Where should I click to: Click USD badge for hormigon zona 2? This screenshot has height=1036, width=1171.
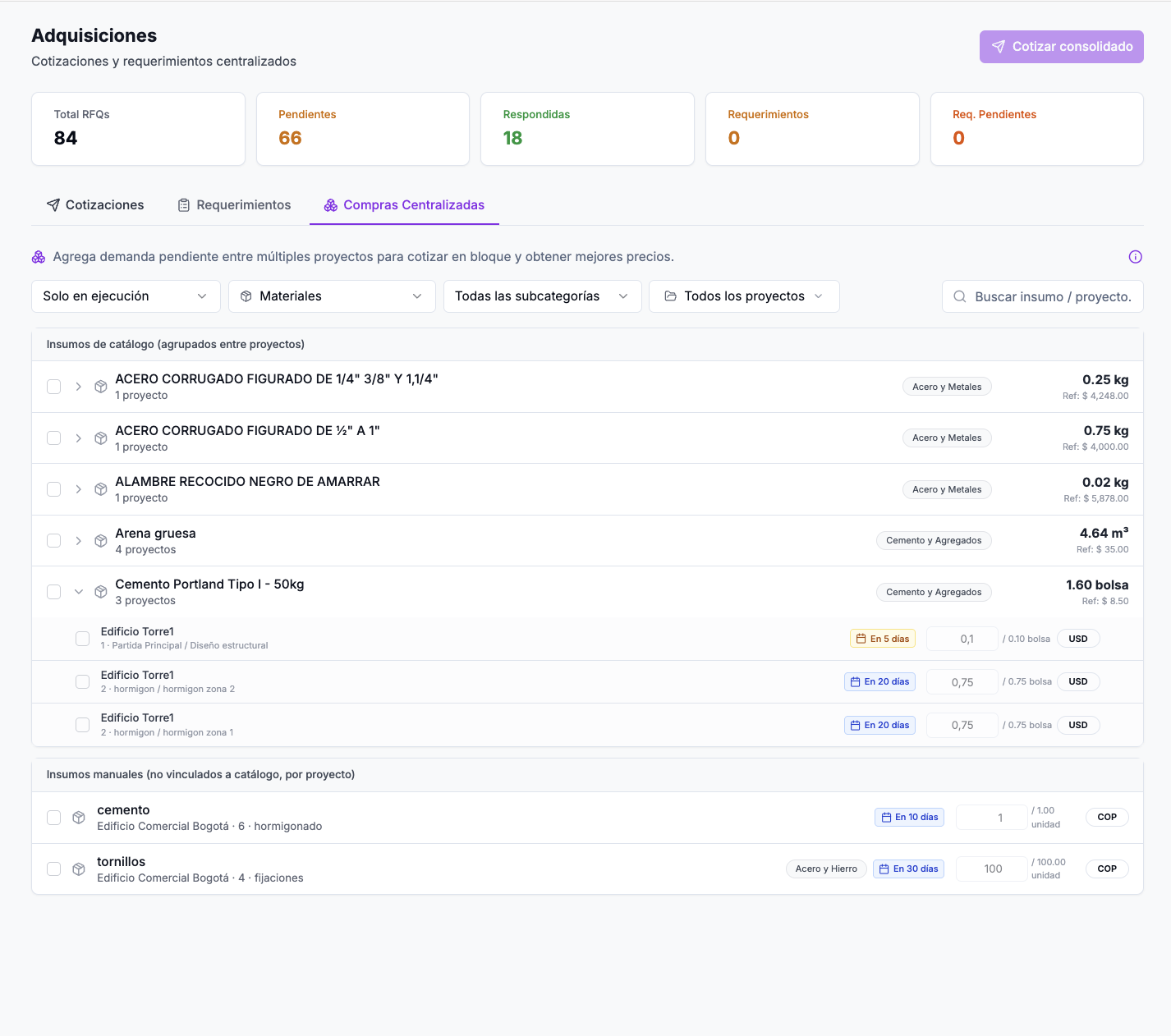point(1078,682)
